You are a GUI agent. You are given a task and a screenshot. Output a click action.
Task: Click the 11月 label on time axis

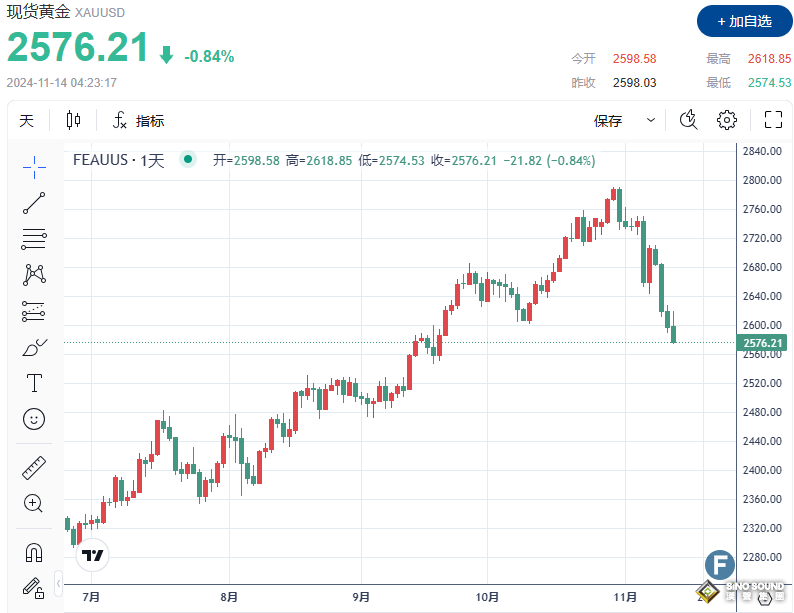[625, 597]
